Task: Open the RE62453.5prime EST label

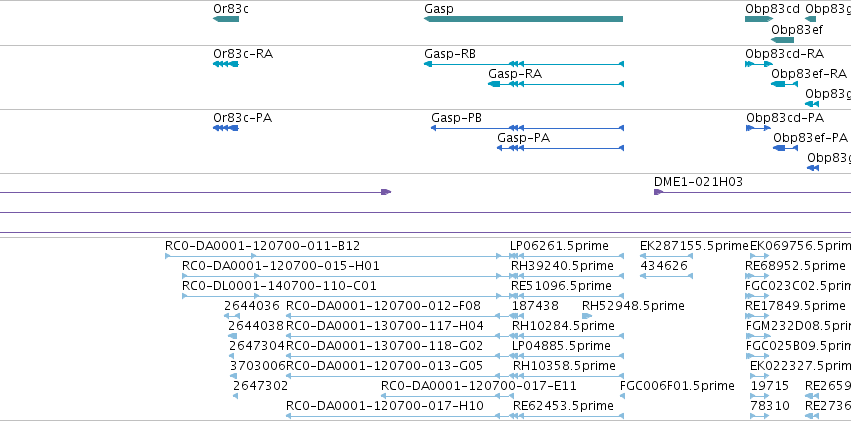Action: 563,405
